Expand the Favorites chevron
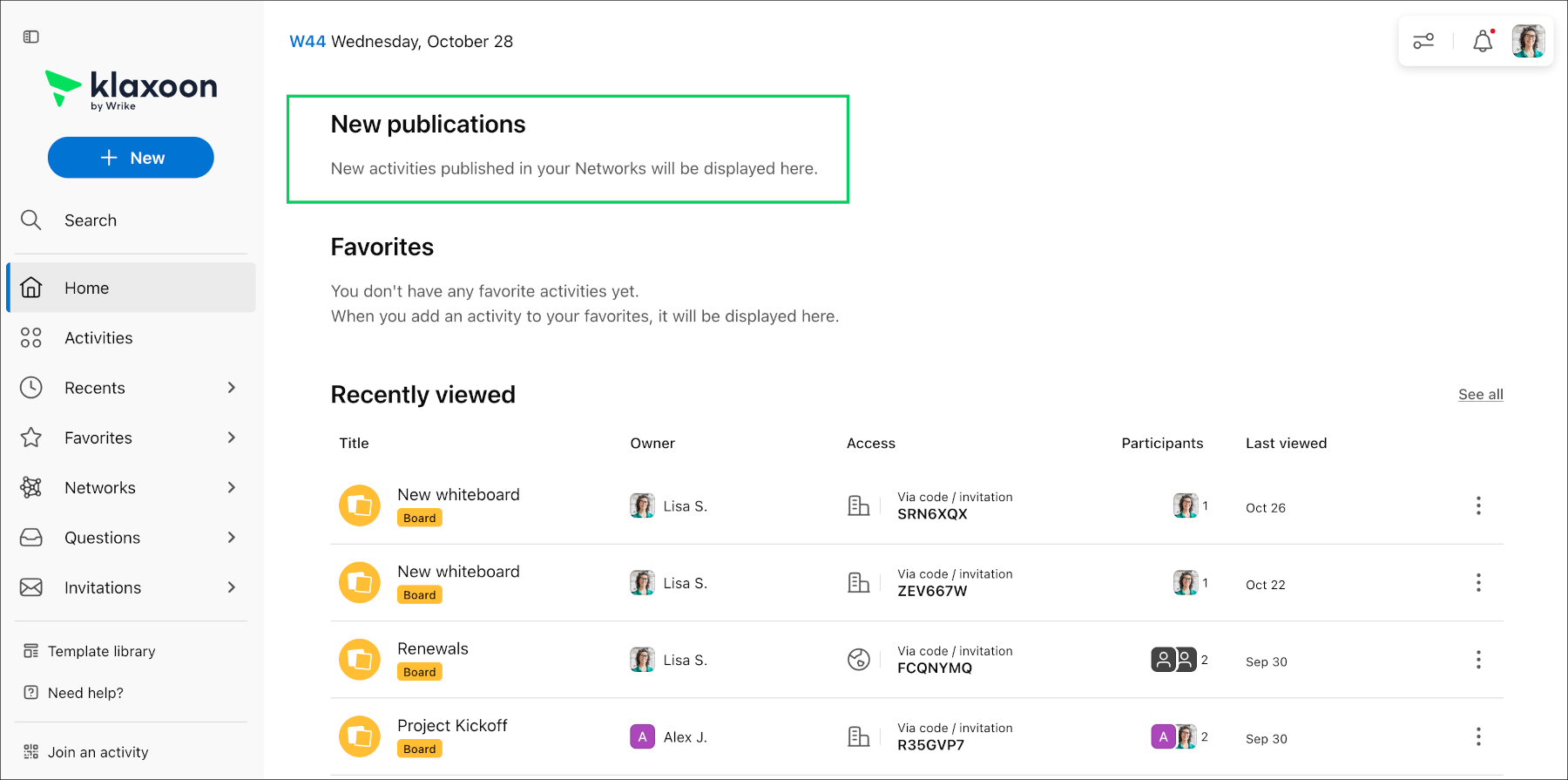 click(x=232, y=437)
